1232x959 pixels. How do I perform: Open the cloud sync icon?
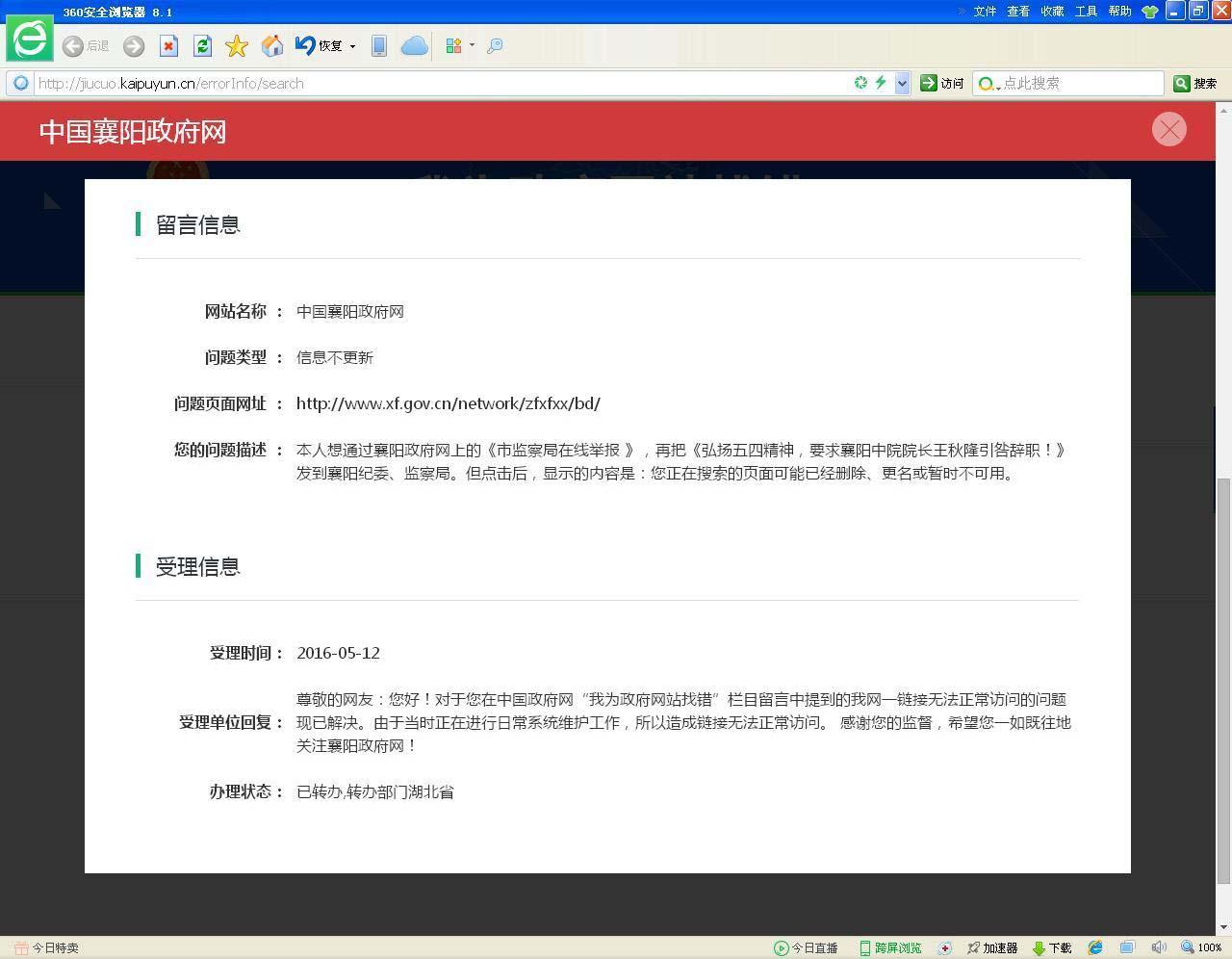(414, 45)
